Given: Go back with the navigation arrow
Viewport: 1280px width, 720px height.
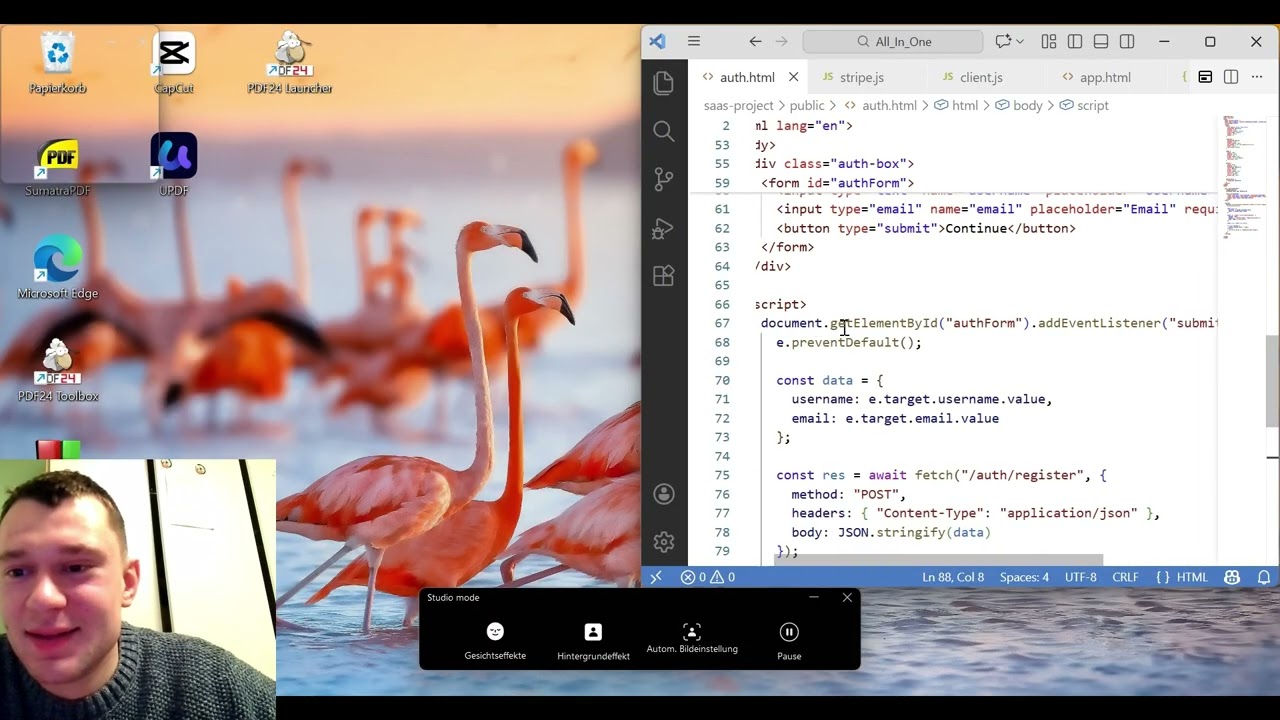Looking at the screenshot, I should click(x=755, y=41).
